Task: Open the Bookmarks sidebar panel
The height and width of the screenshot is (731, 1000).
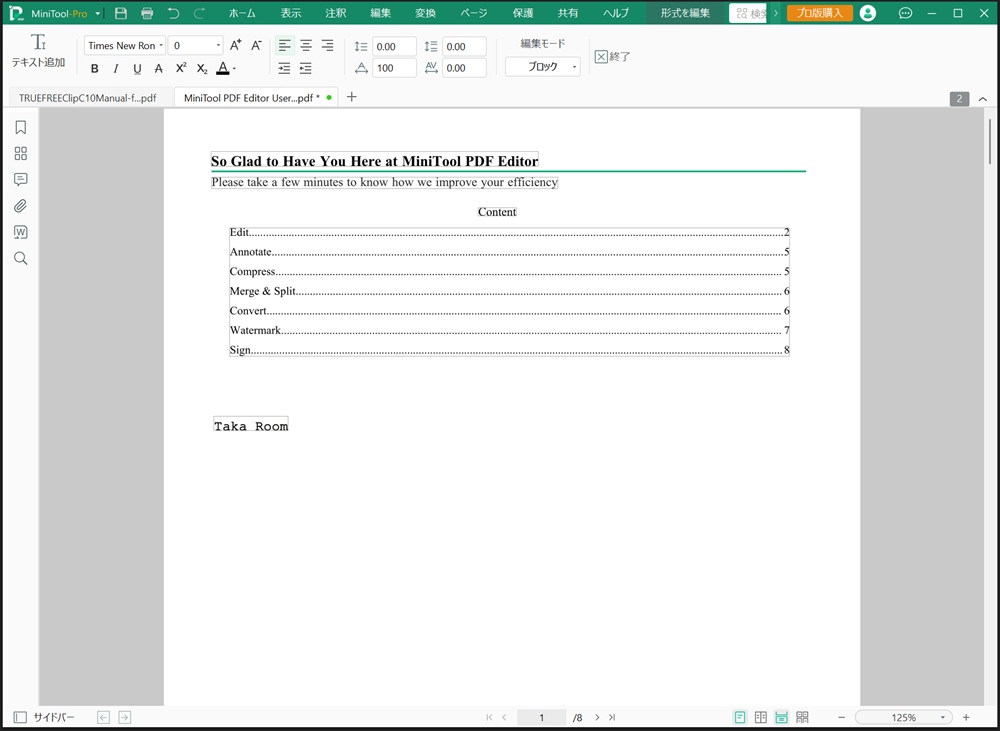Action: point(20,128)
